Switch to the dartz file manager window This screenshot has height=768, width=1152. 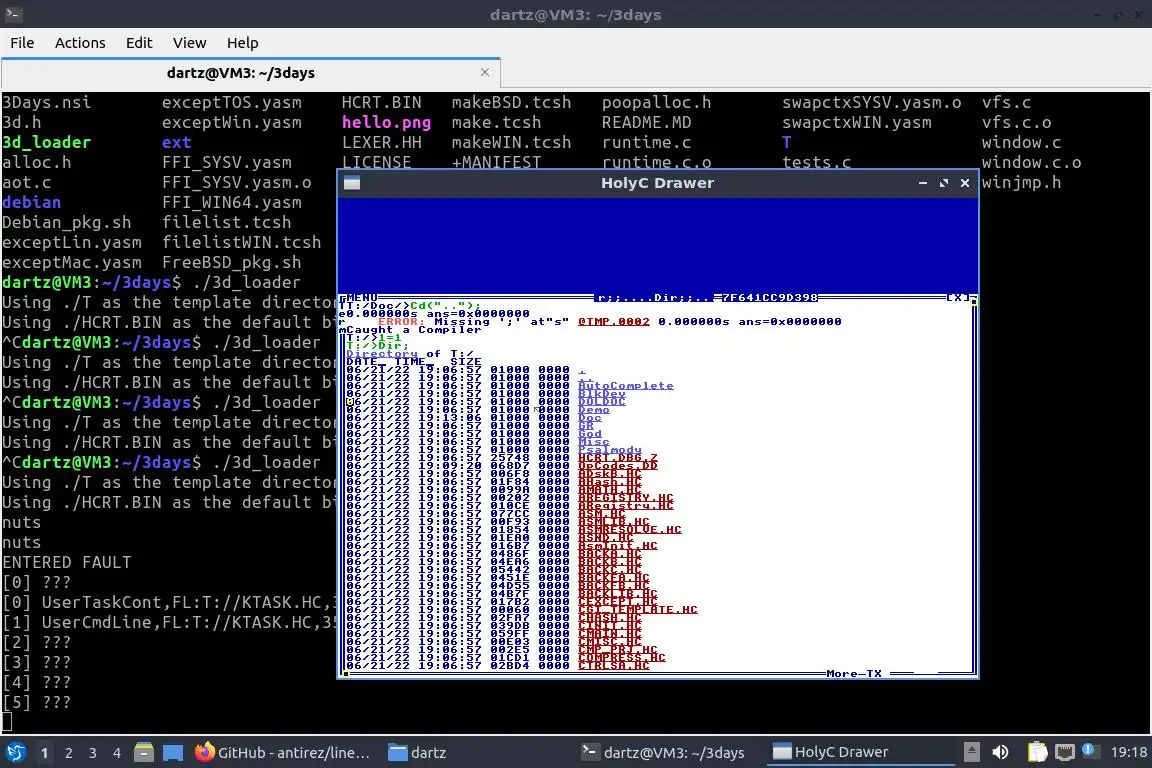[x=417, y=753]
